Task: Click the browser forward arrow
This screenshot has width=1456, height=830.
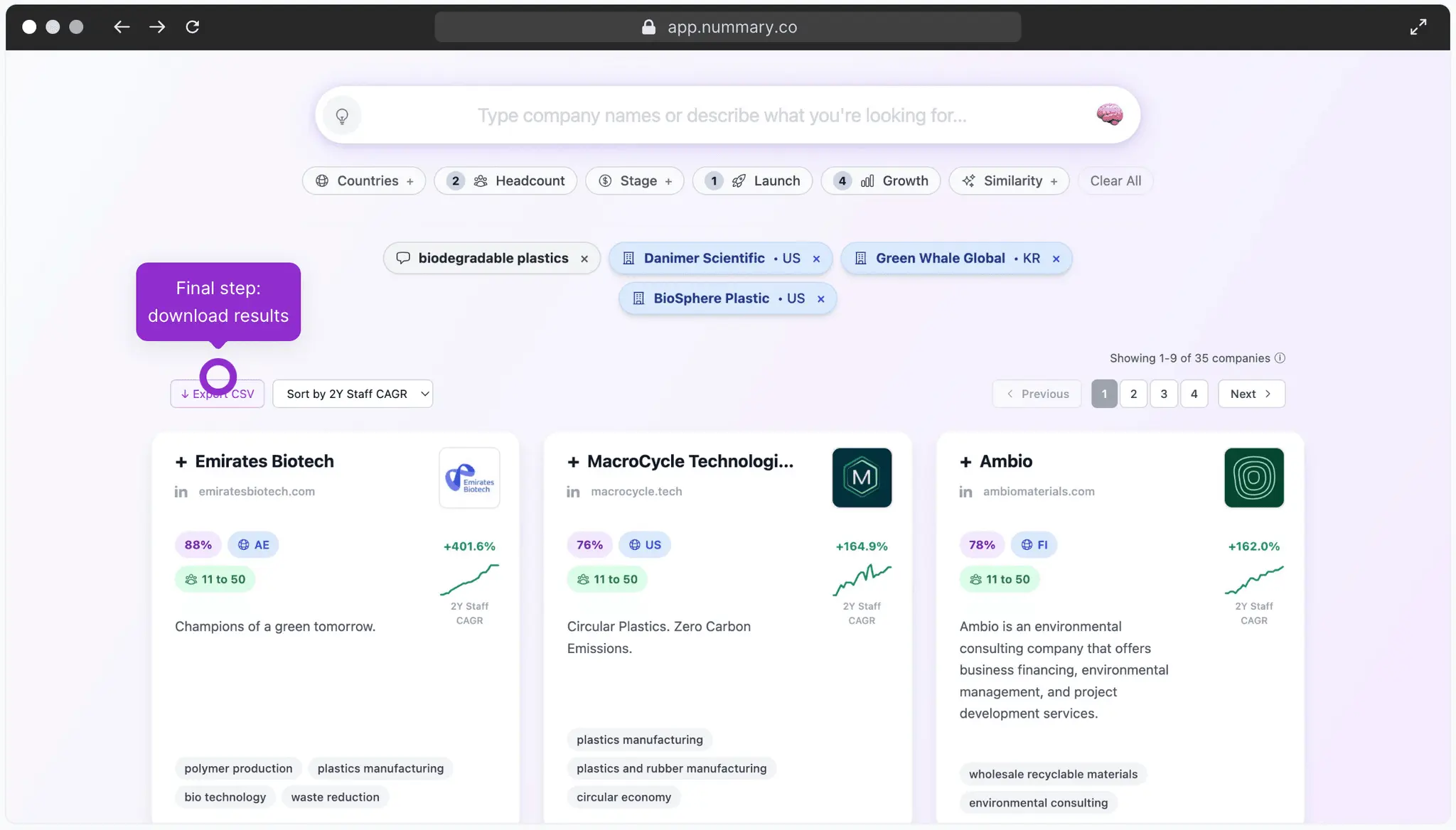Action: pyautogui.click(x=157, y=27)
